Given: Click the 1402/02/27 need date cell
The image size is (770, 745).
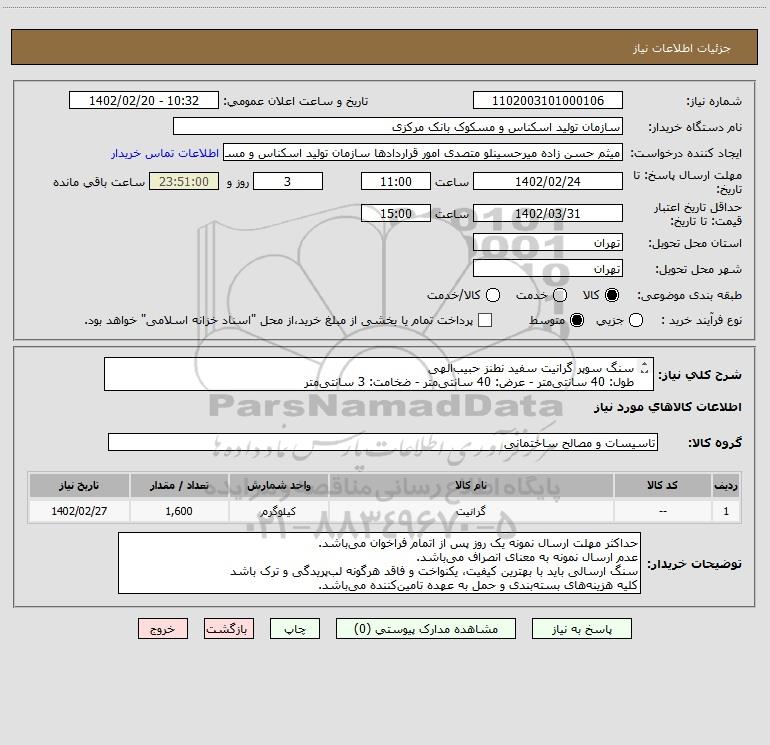Looking at the screenshot, I should point(79,511).
